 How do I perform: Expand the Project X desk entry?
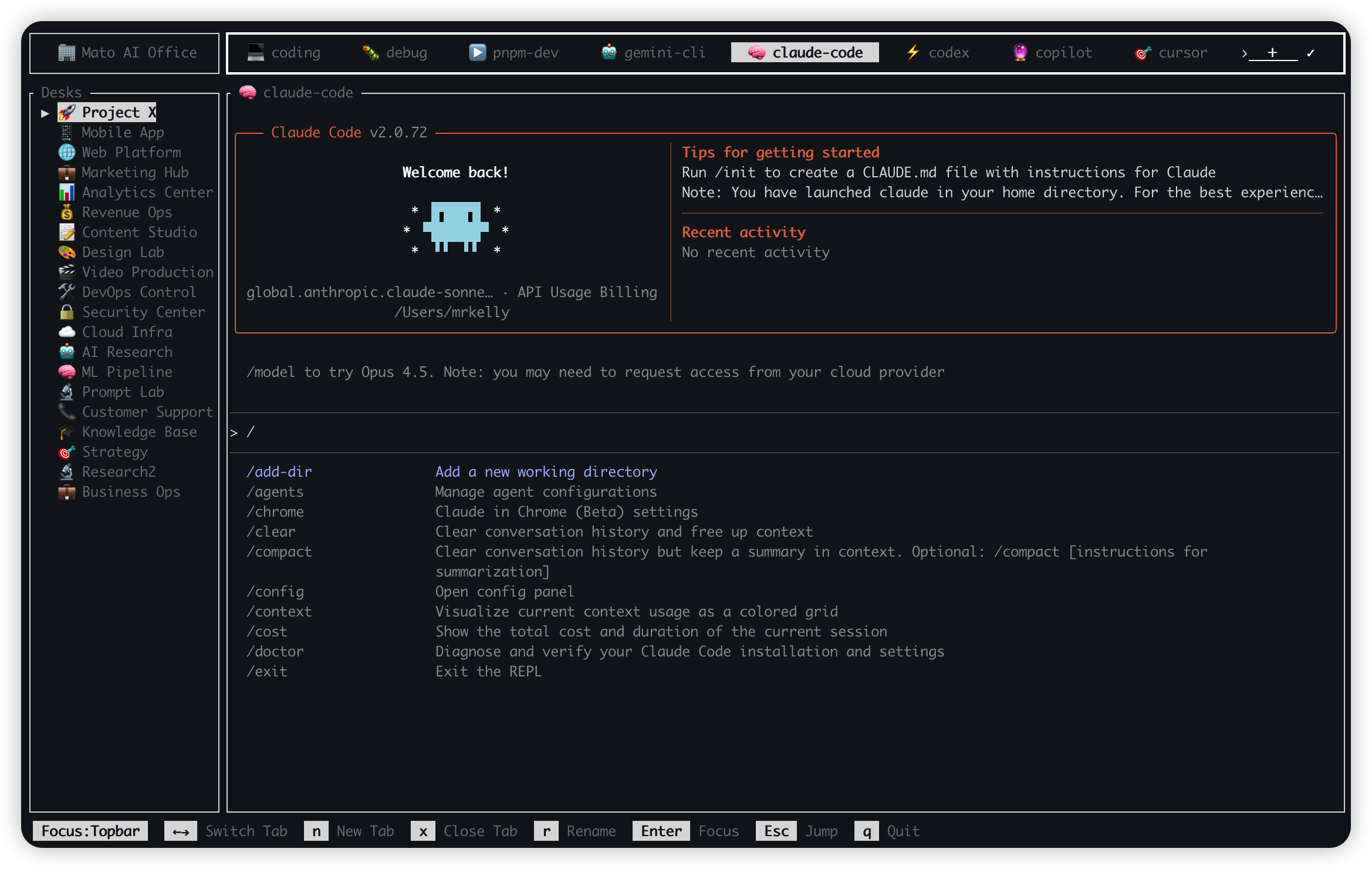click(x=45, y=112)
